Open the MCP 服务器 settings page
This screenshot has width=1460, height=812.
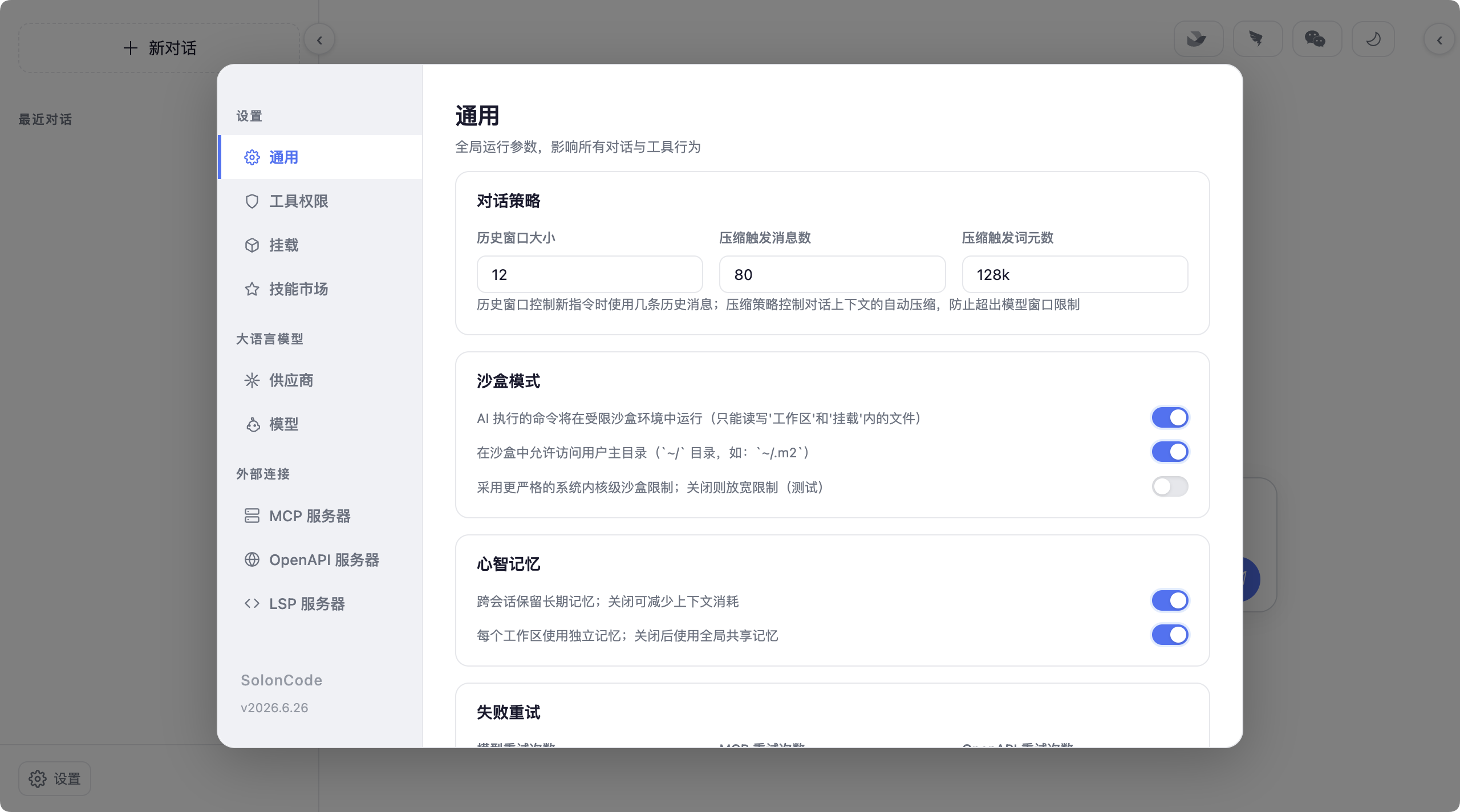coord(321,516)
